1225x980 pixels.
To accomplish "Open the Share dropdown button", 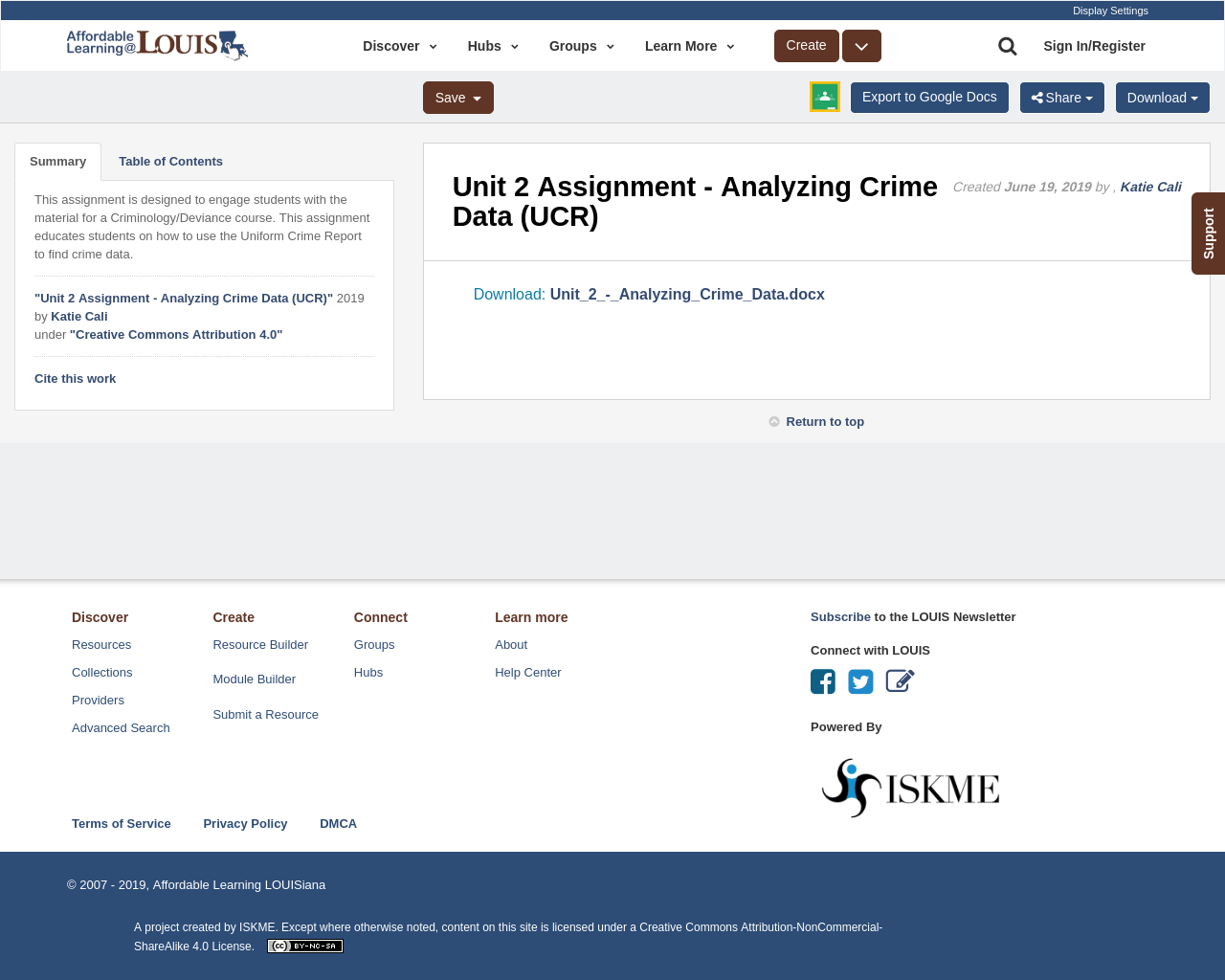I will click(1062, 98).
